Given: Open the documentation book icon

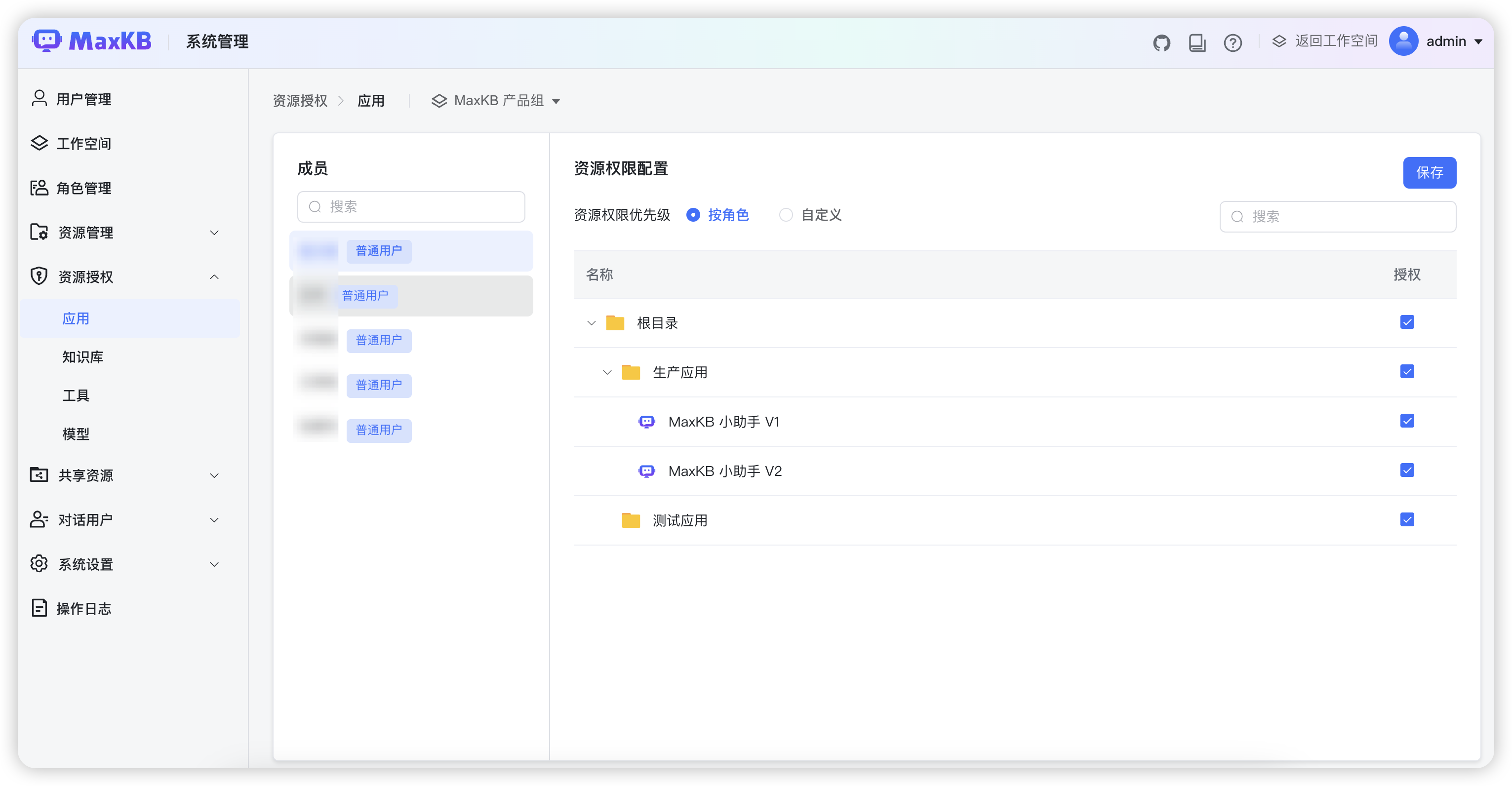Looking at the screenshot, I should (1197, 42).
